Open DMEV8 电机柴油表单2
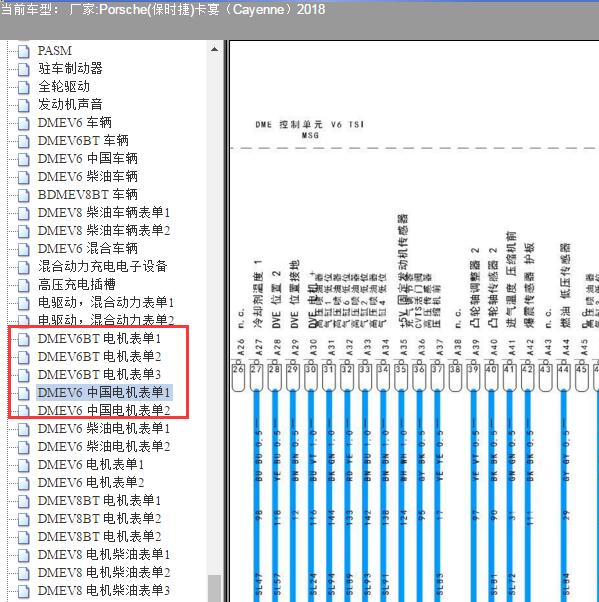 (104, 572)
